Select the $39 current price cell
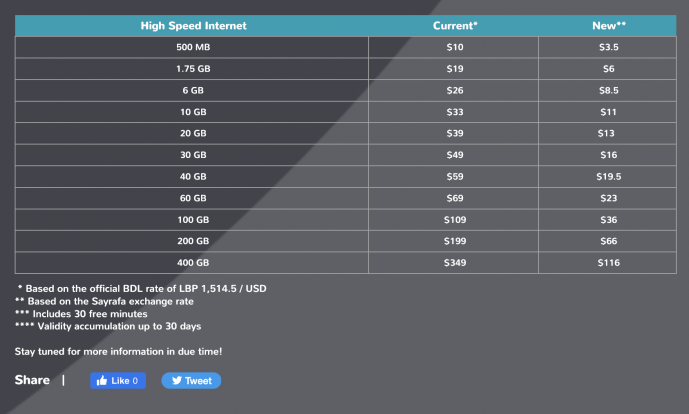 [x=453, y=133]
